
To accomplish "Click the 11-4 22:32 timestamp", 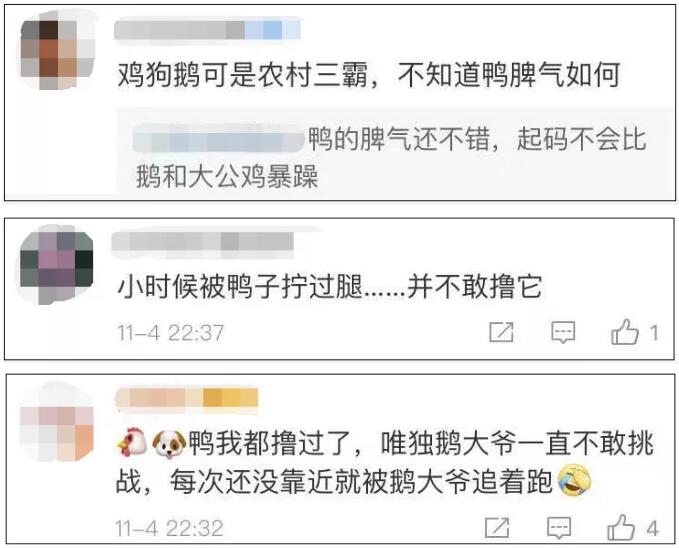I will pyautogui.click(x=169, y=528).
